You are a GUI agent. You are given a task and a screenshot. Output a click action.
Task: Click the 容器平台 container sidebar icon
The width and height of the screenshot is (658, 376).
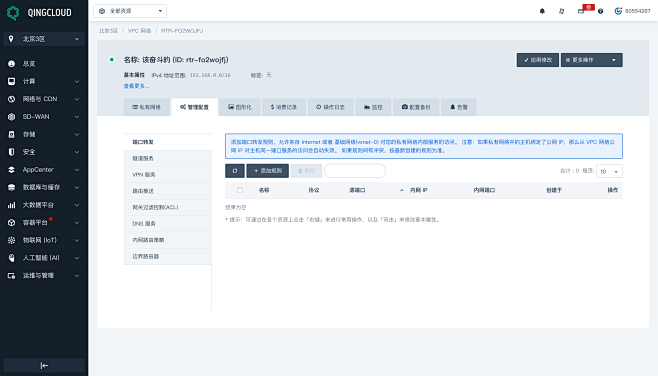[11, 222]
